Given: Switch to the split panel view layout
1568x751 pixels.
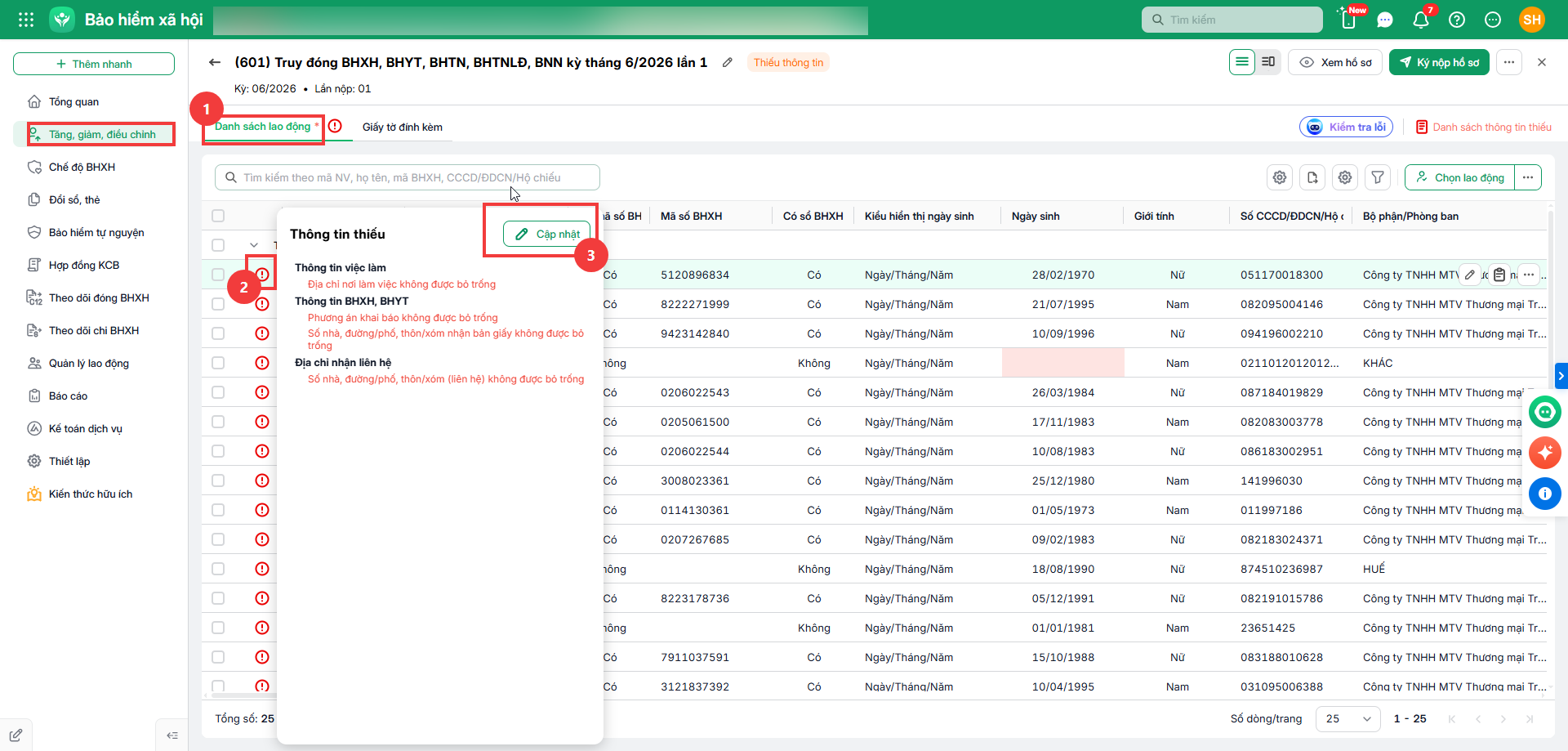Looking at the screenshot, I should (x=1268, y=62).
